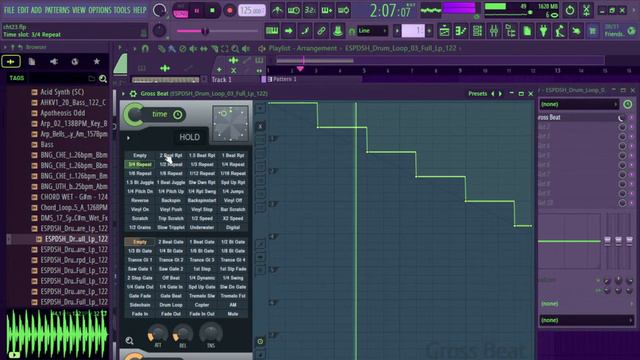The height and width of the screenshot is (360, 640).
Task: Click the record button
Action: coord(229,11)
